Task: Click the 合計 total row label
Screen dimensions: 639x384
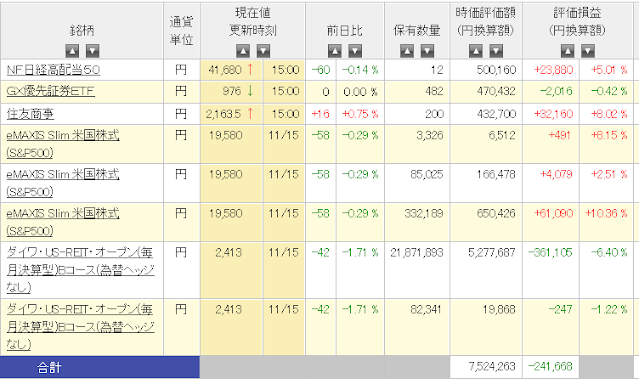Action: [x=49, y=368]
